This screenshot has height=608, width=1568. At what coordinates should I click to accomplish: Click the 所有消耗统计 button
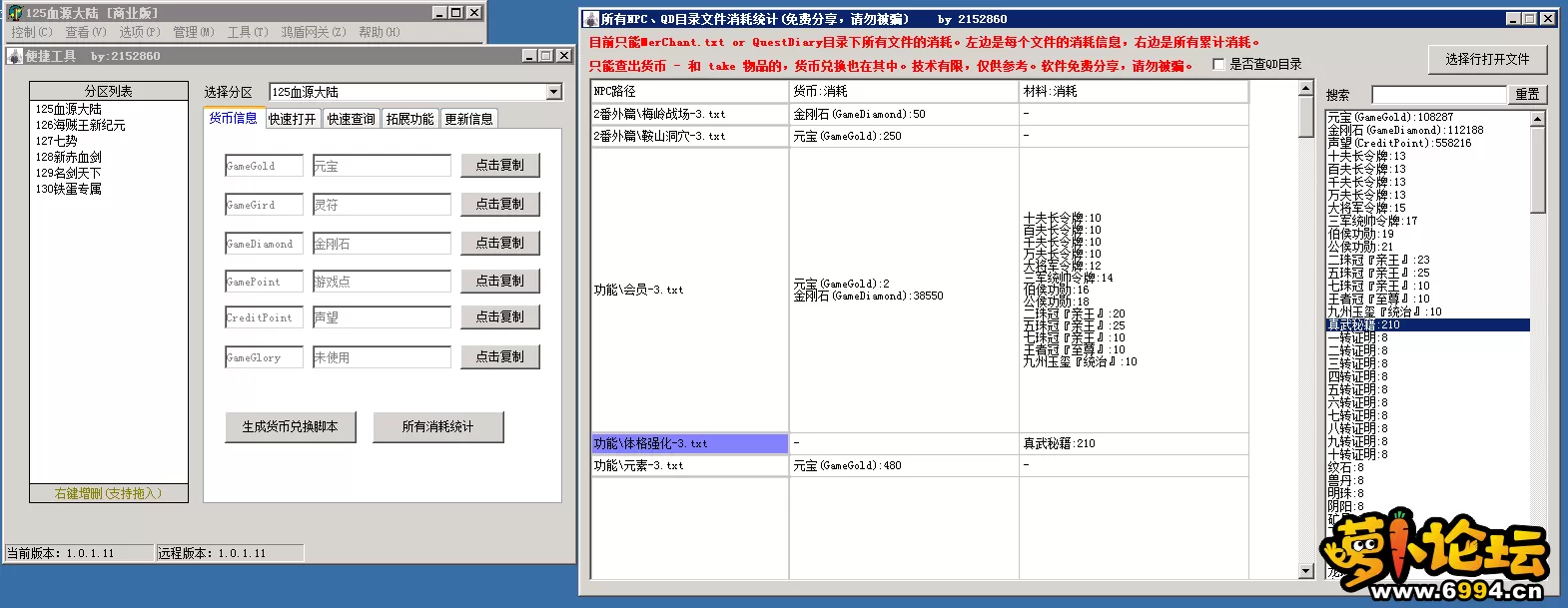pyautogui.click(x=437, y=426)
